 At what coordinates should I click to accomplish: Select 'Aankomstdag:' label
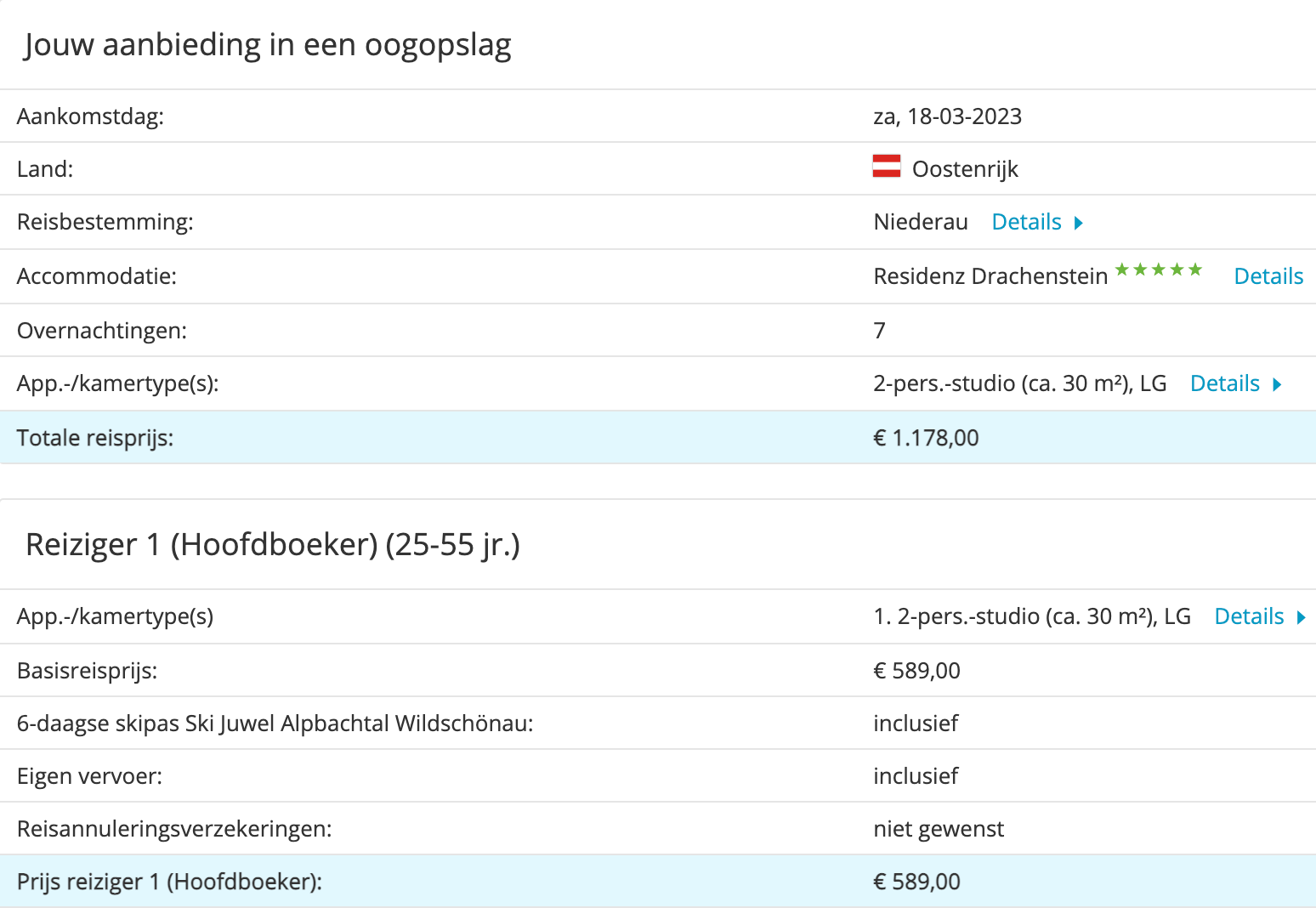(90, 116)
